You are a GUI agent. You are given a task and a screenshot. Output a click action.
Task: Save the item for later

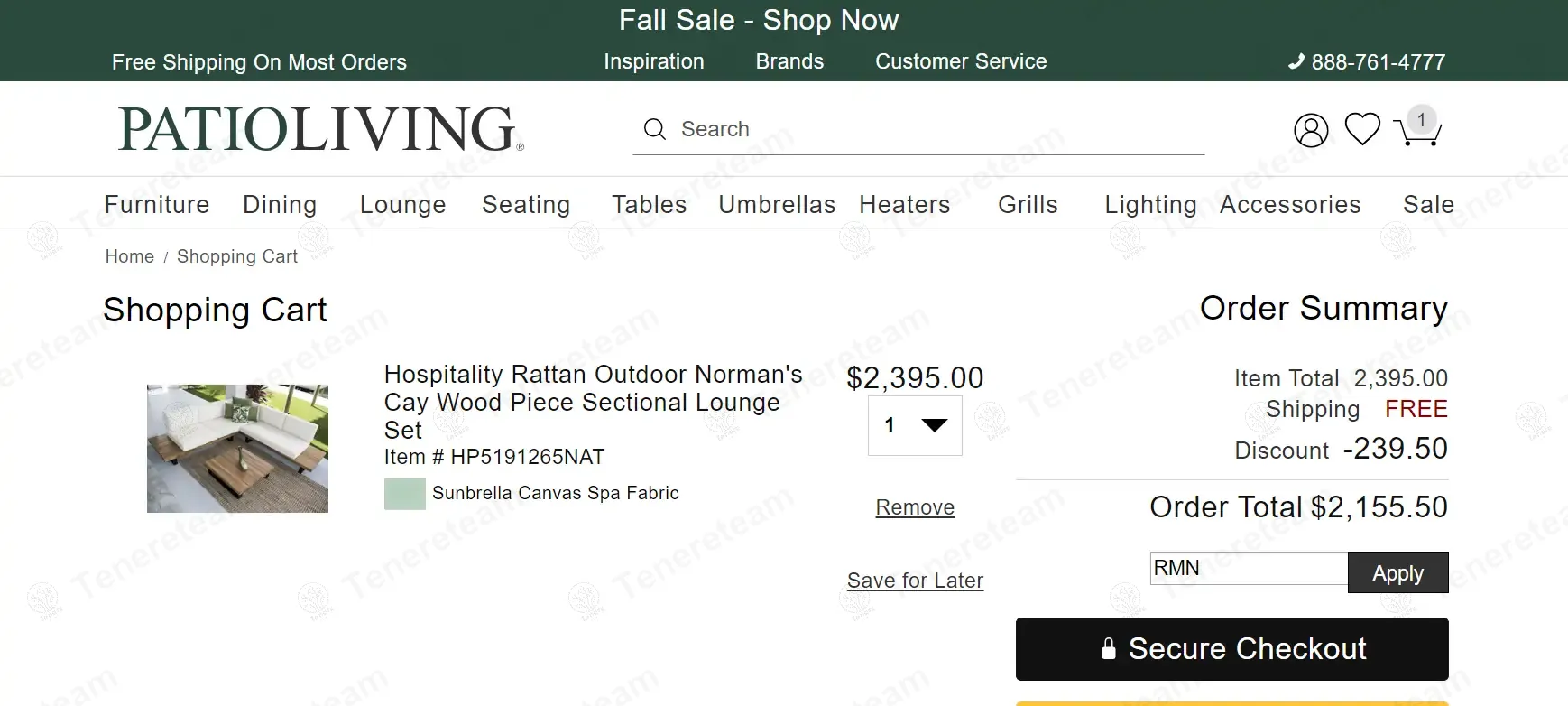tap(915, 581)
